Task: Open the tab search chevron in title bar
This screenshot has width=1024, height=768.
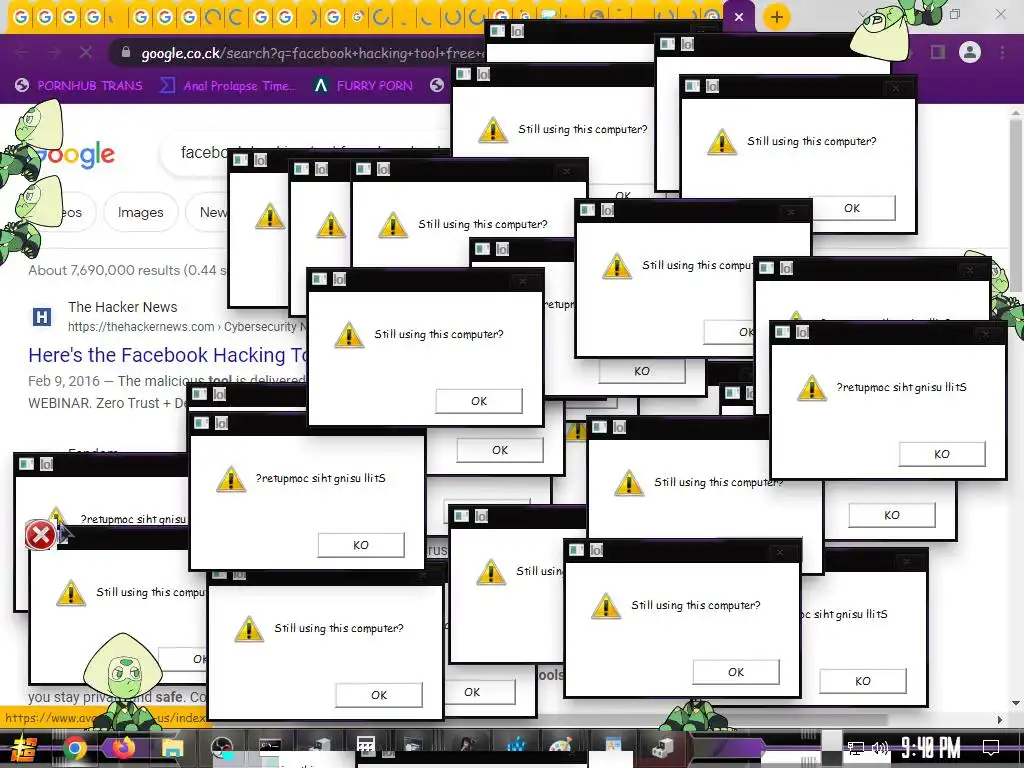Action: click(x=863, y=14)
